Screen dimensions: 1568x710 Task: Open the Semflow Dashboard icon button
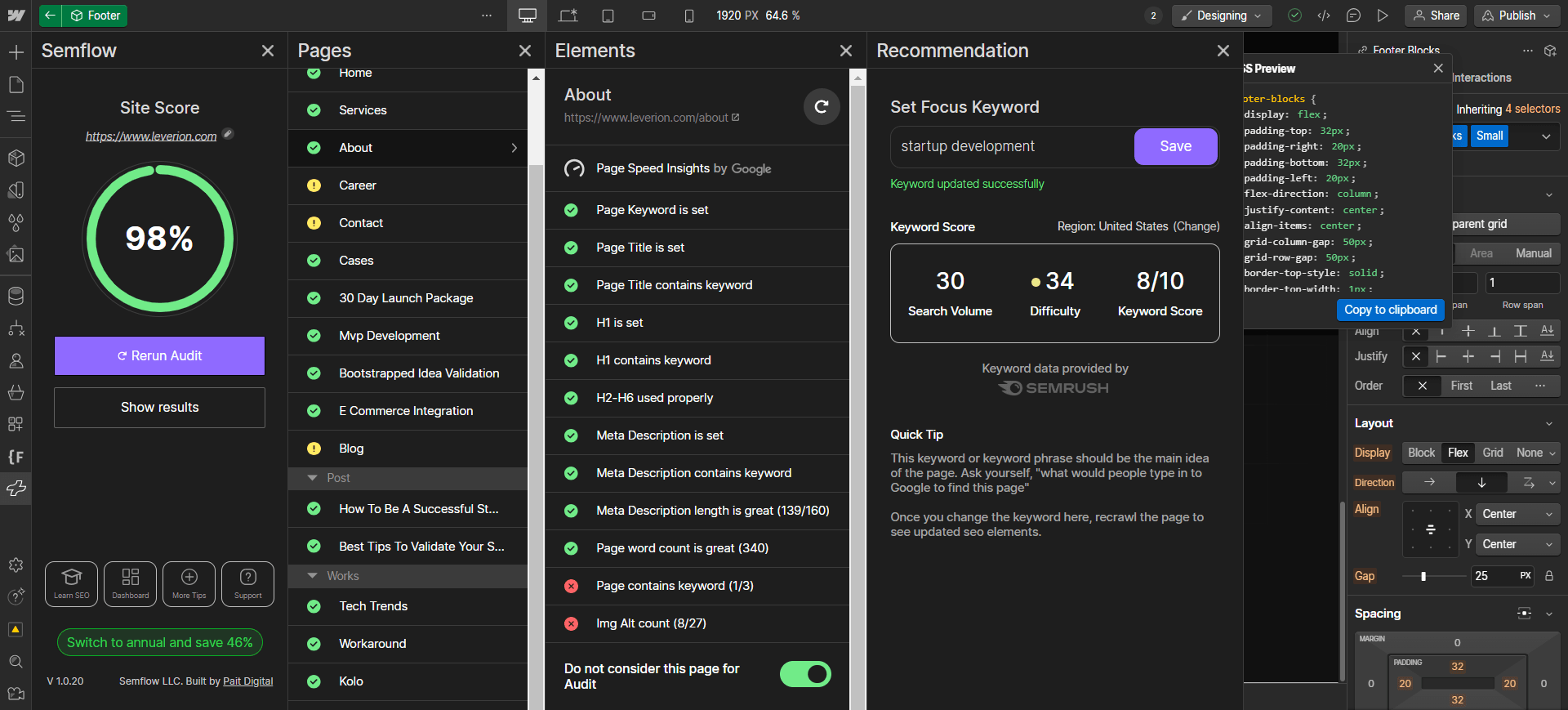tap(130, 584)
